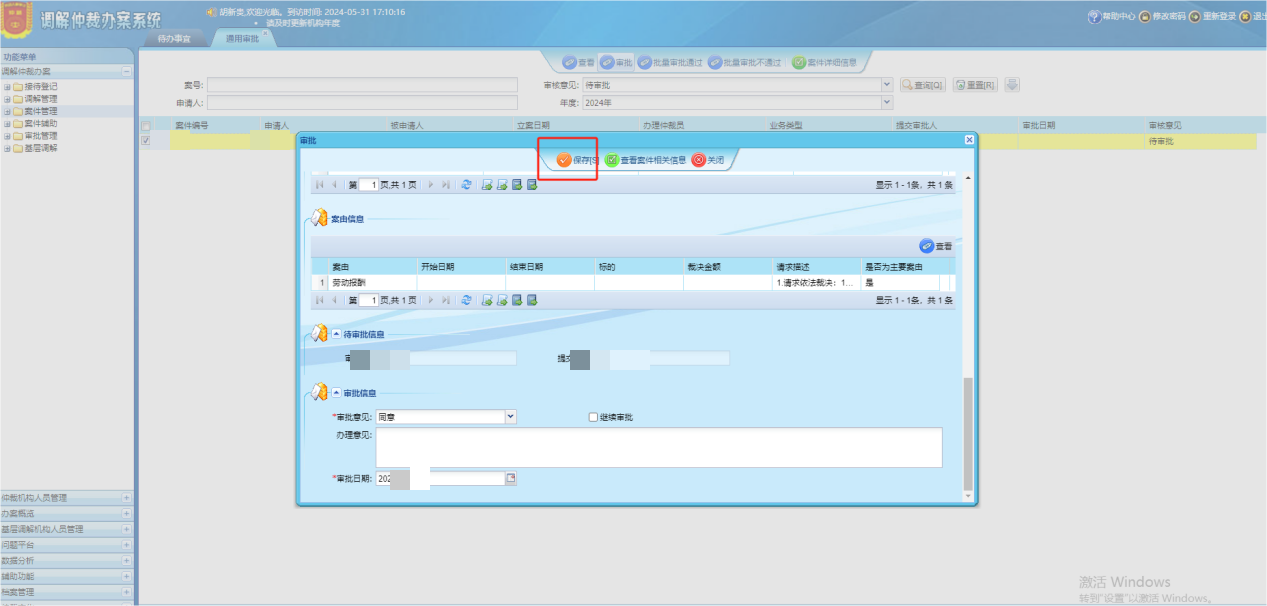Switch to the 待办事宜 tab
This screenshot has width=1267, height=606.
(174, 38)
